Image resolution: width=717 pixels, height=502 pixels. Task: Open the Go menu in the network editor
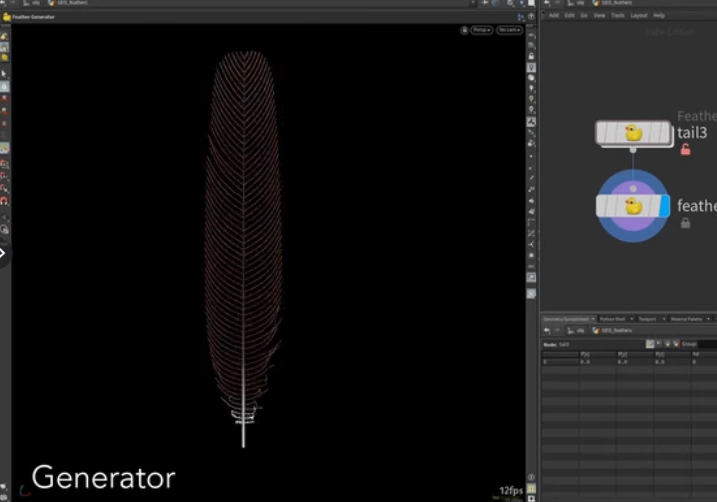click(x=584, y=15)
